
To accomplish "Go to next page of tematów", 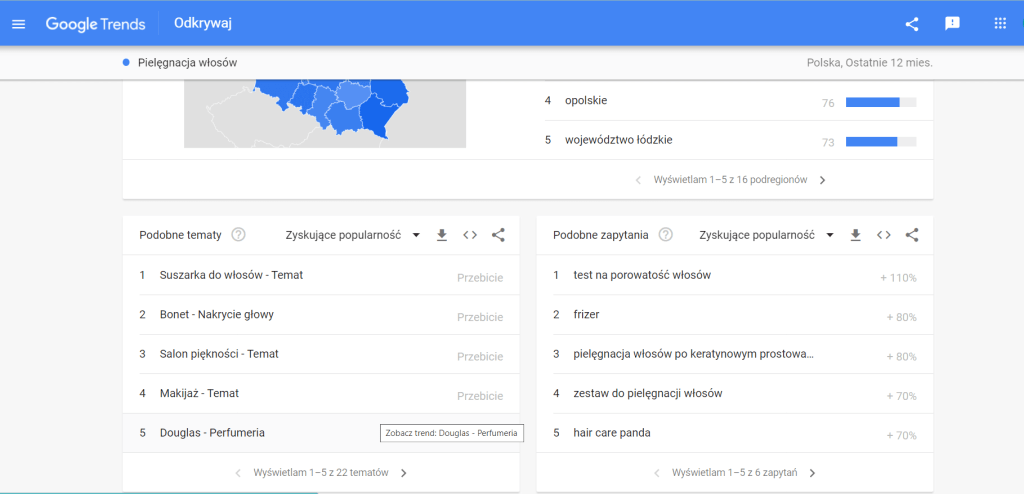I will (x=404, y=472).
